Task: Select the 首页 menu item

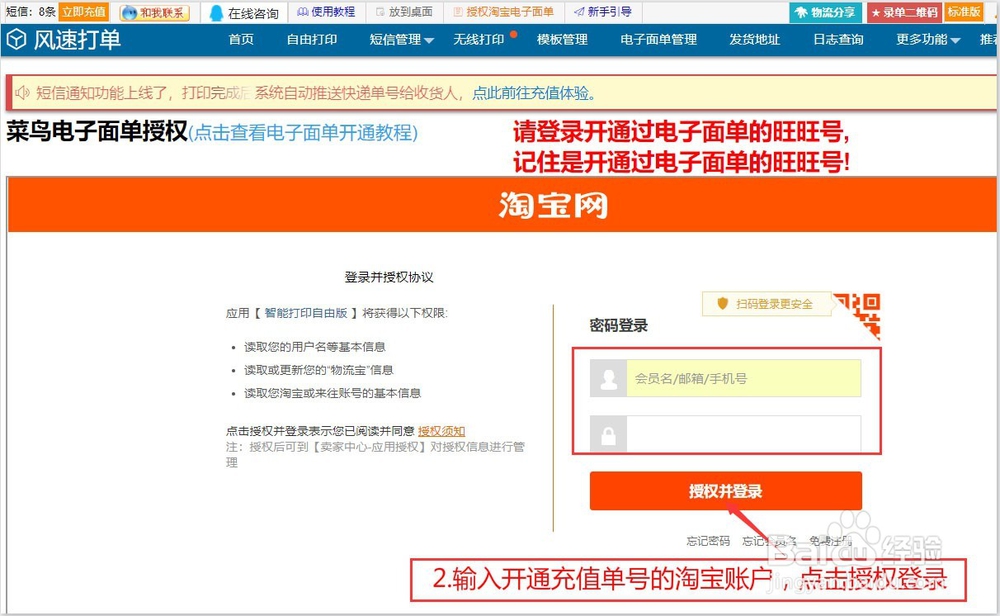Action: click(240, 40)
